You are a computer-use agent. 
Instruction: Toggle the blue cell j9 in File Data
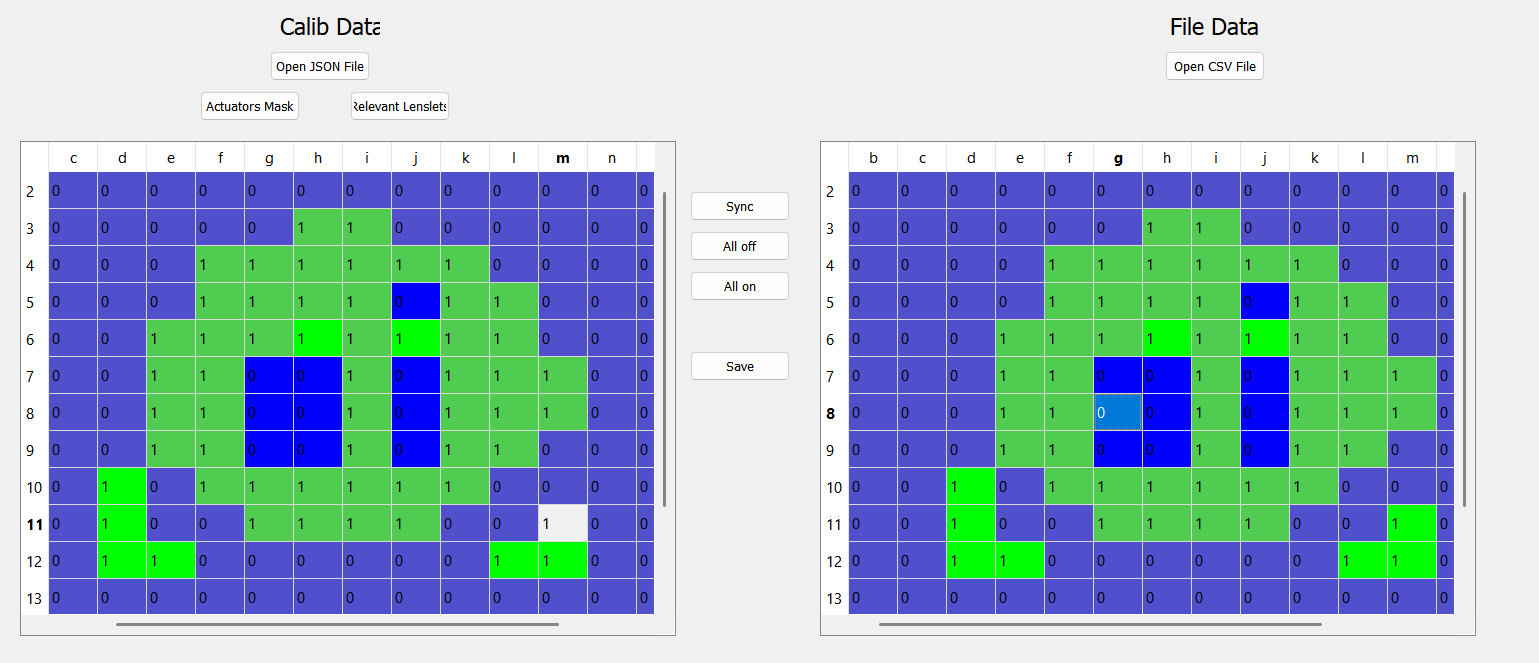[x=1264, y=450]
